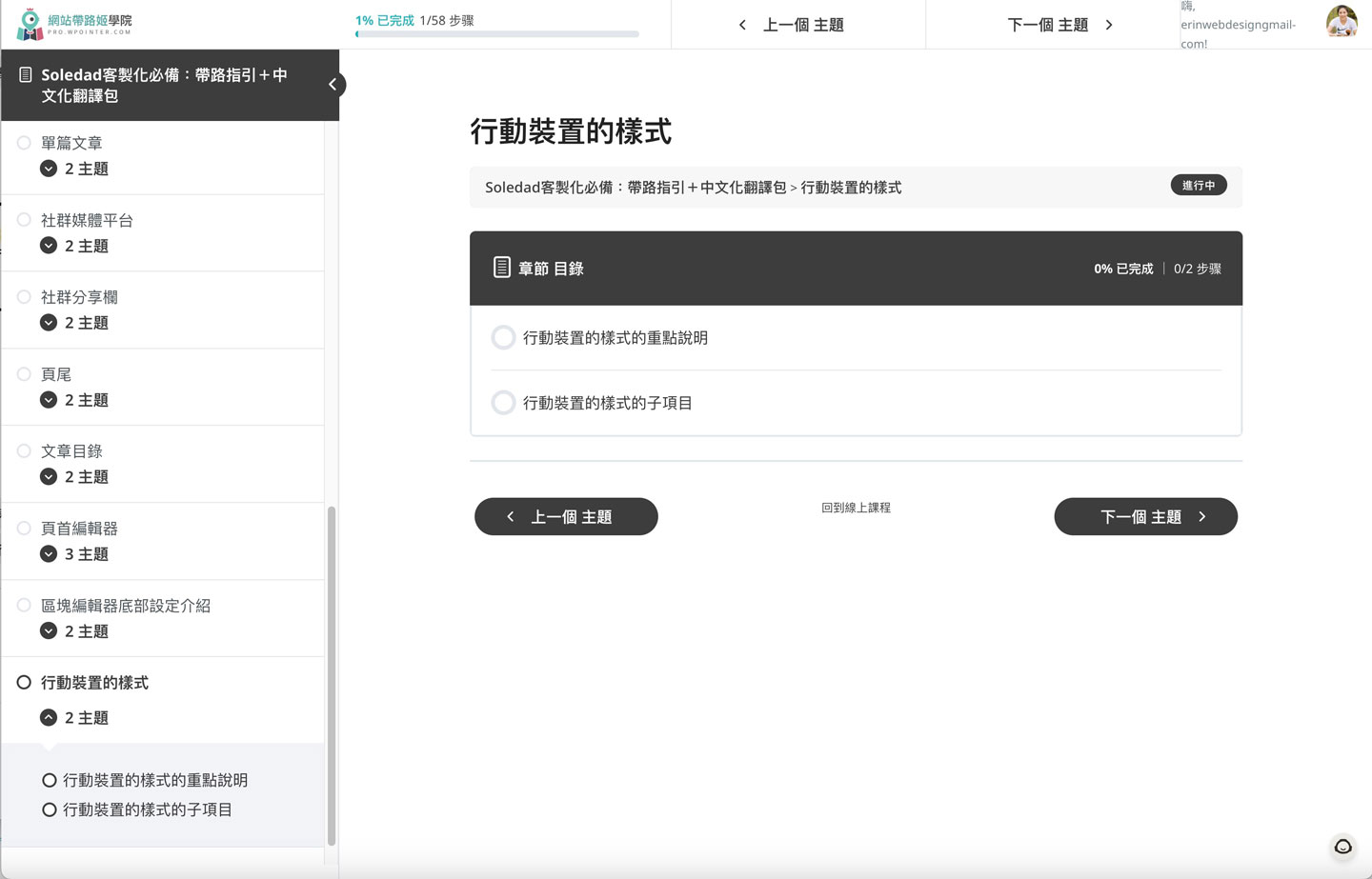The height and width of the screenshot is (879, 1372).
Task: Go to top bar 上一個 主題
Action: 798,25
